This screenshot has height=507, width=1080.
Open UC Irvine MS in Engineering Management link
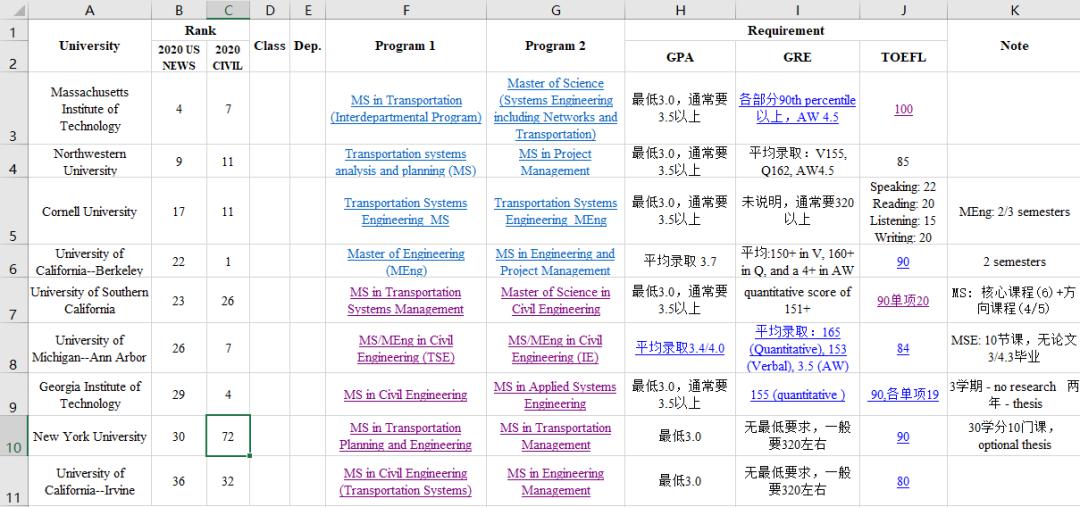(555, 482)
